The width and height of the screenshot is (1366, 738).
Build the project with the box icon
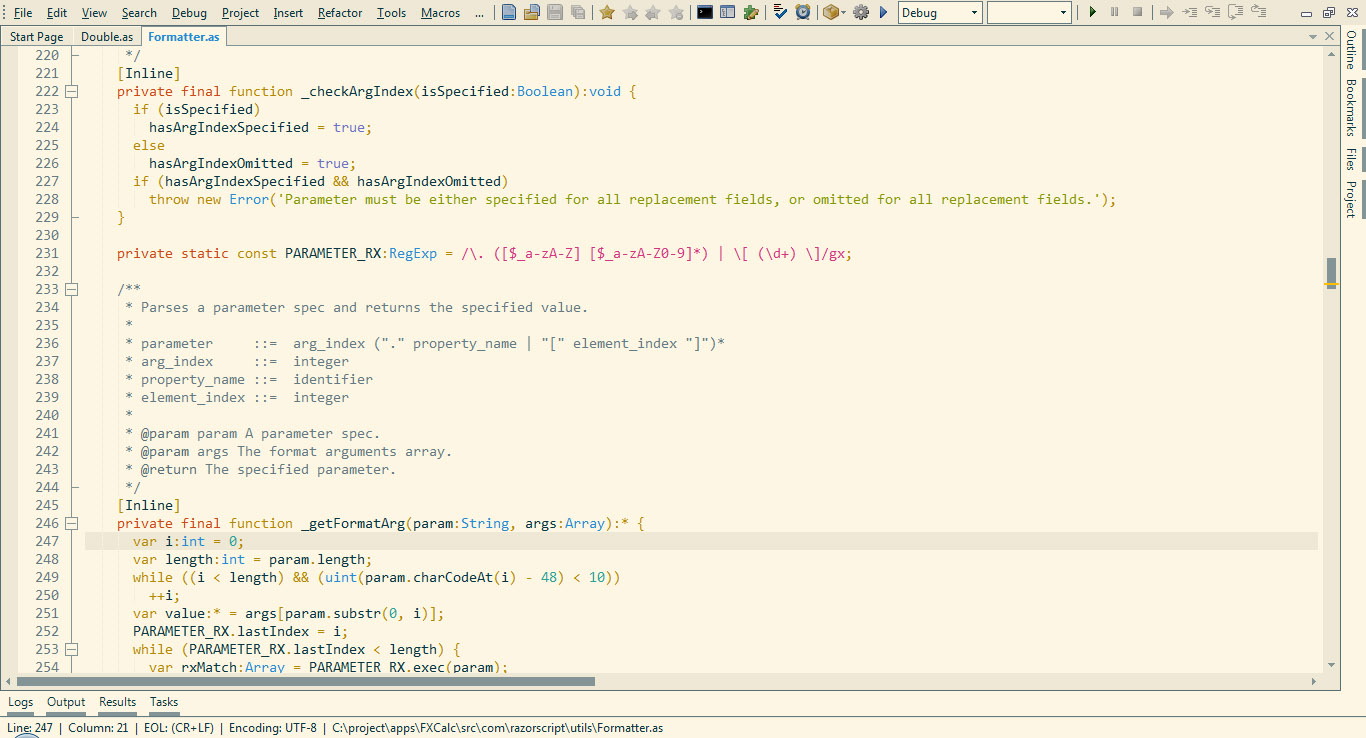830,13
